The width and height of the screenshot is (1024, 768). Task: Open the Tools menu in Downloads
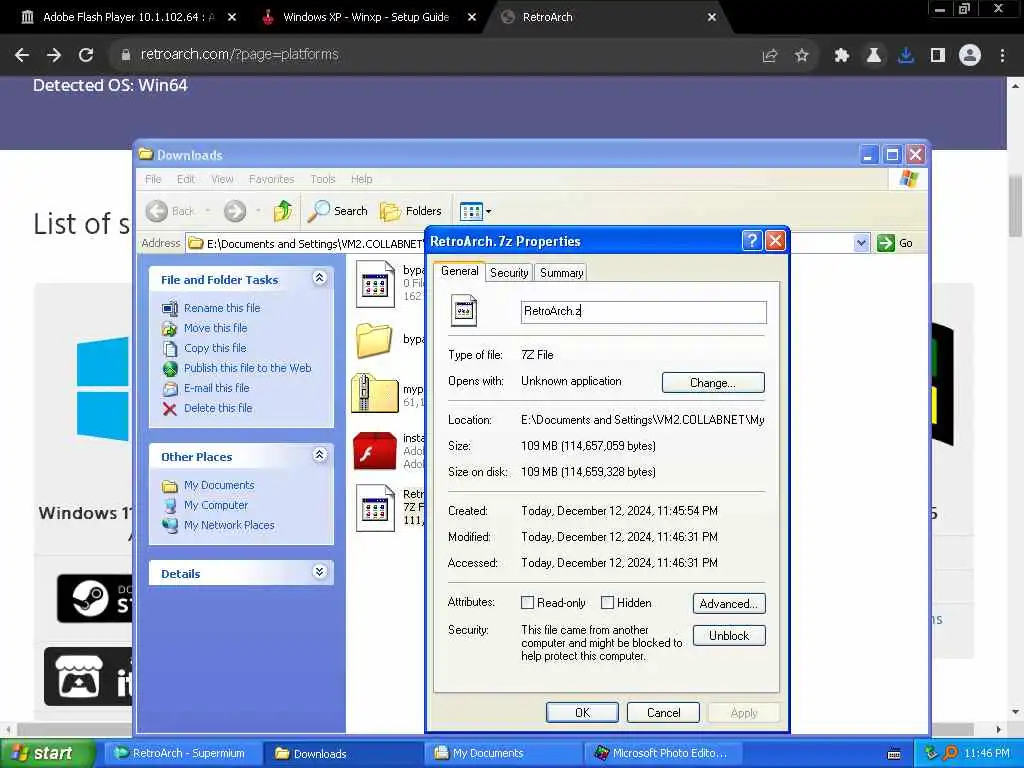click(323, 179)
